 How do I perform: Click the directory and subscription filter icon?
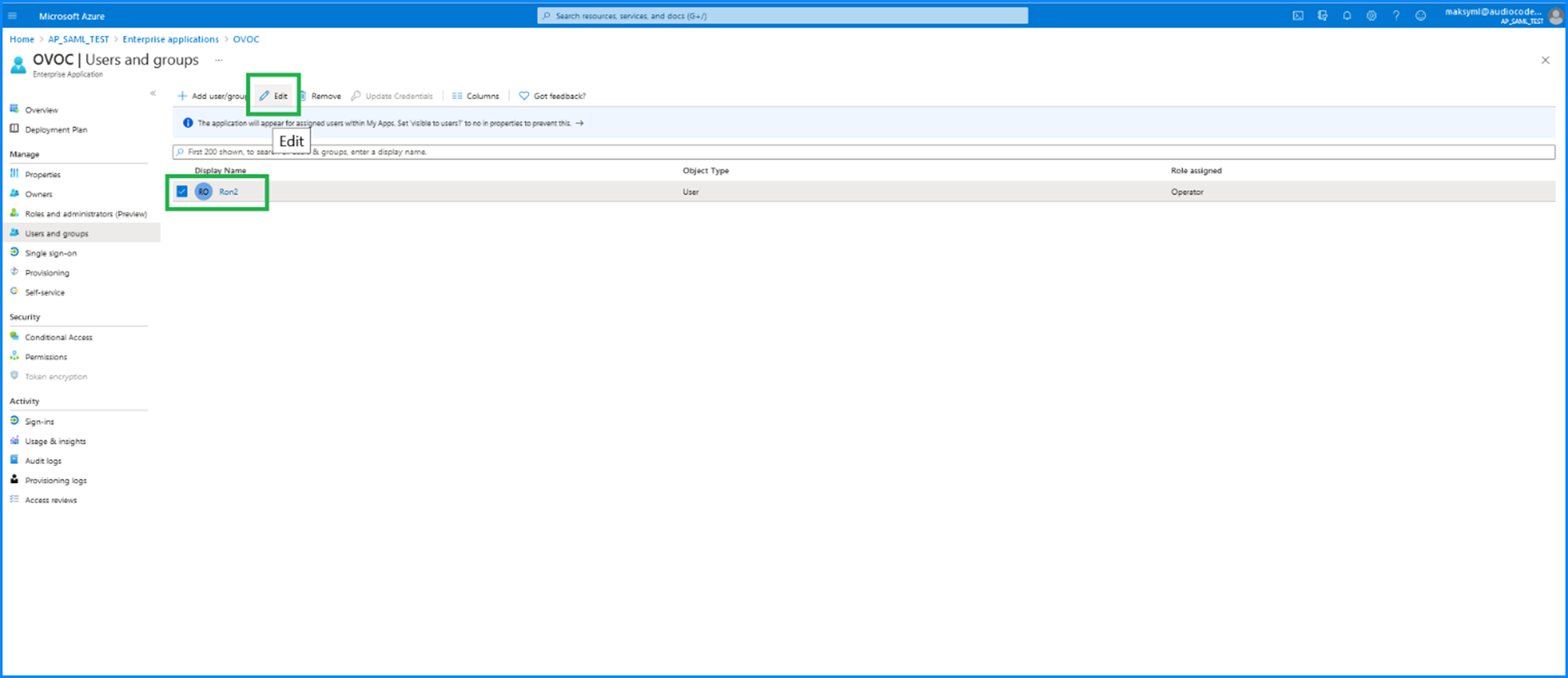point(1322,16)
